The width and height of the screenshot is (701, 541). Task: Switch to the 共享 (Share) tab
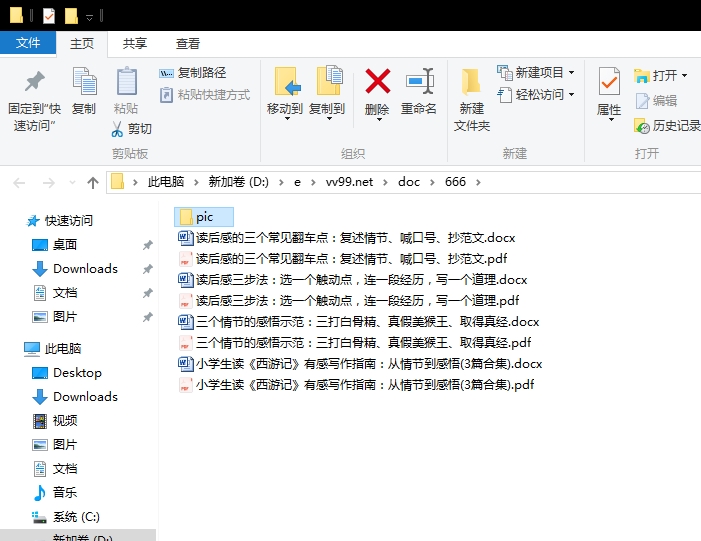[135, 44]
